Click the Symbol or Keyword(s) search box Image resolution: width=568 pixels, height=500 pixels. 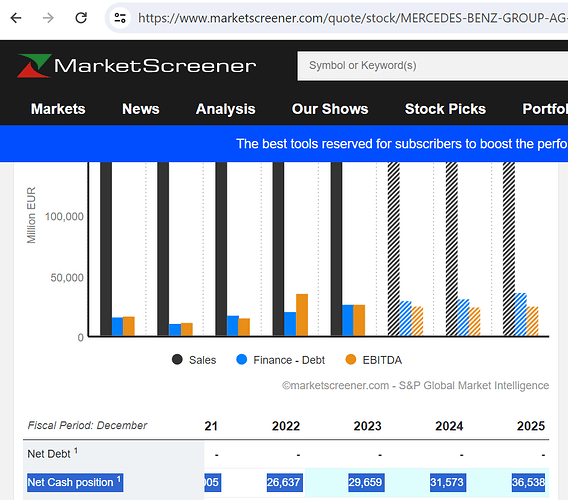[x=433, y=66]
